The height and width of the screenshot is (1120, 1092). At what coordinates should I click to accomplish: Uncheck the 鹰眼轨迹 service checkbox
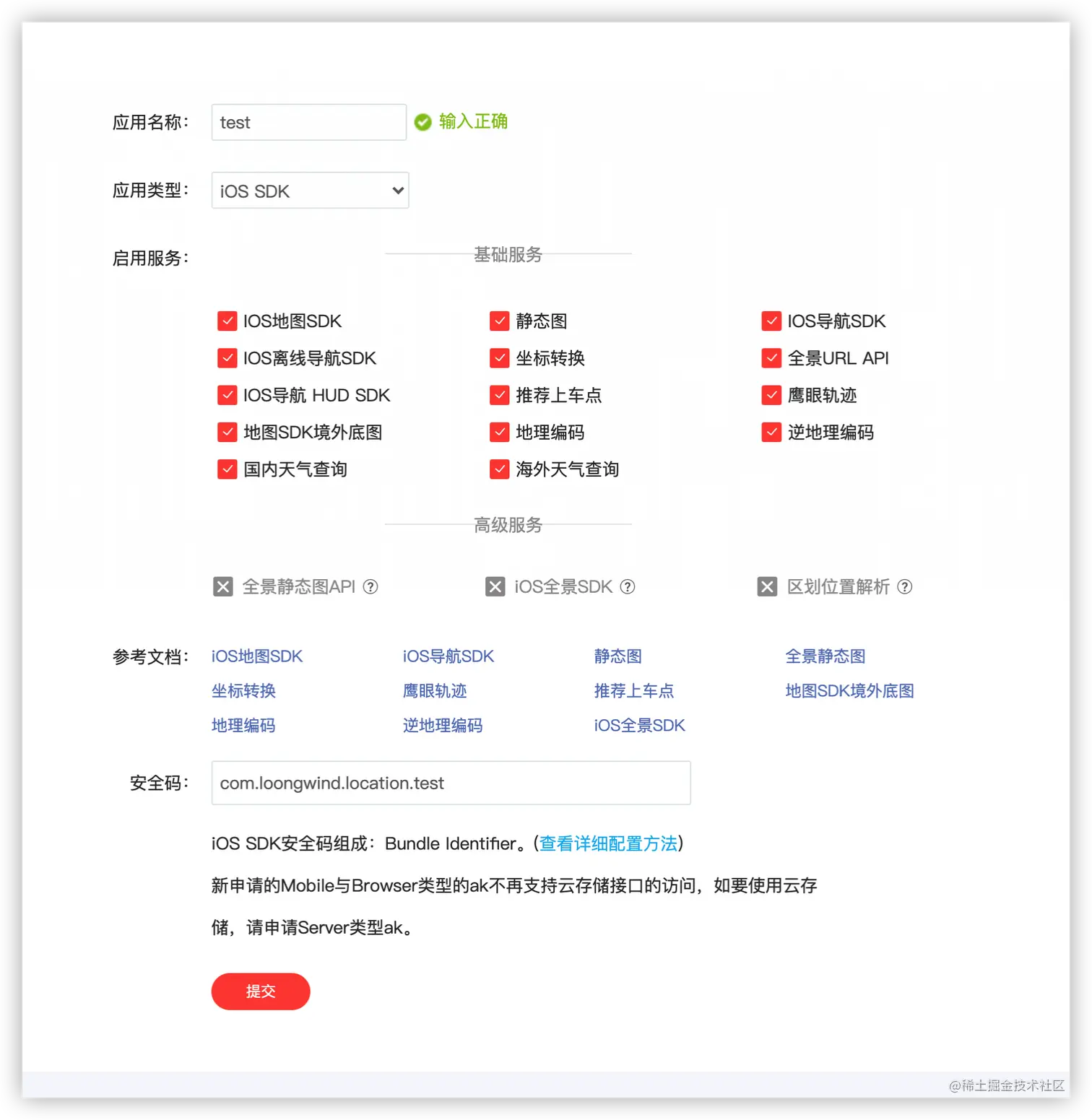point(771,395)
